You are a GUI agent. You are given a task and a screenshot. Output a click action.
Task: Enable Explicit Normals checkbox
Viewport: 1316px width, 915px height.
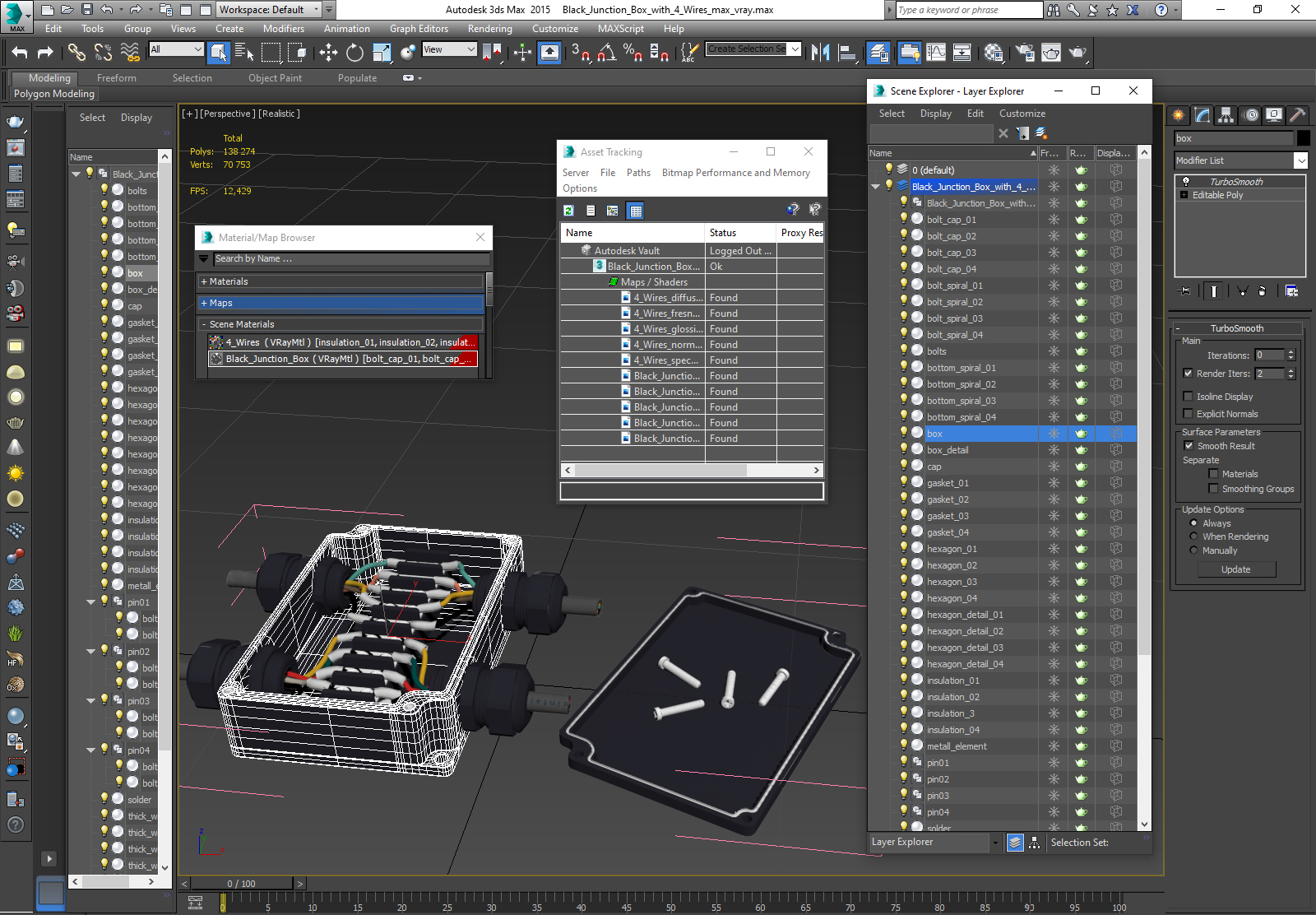[x=1188, y=414]
